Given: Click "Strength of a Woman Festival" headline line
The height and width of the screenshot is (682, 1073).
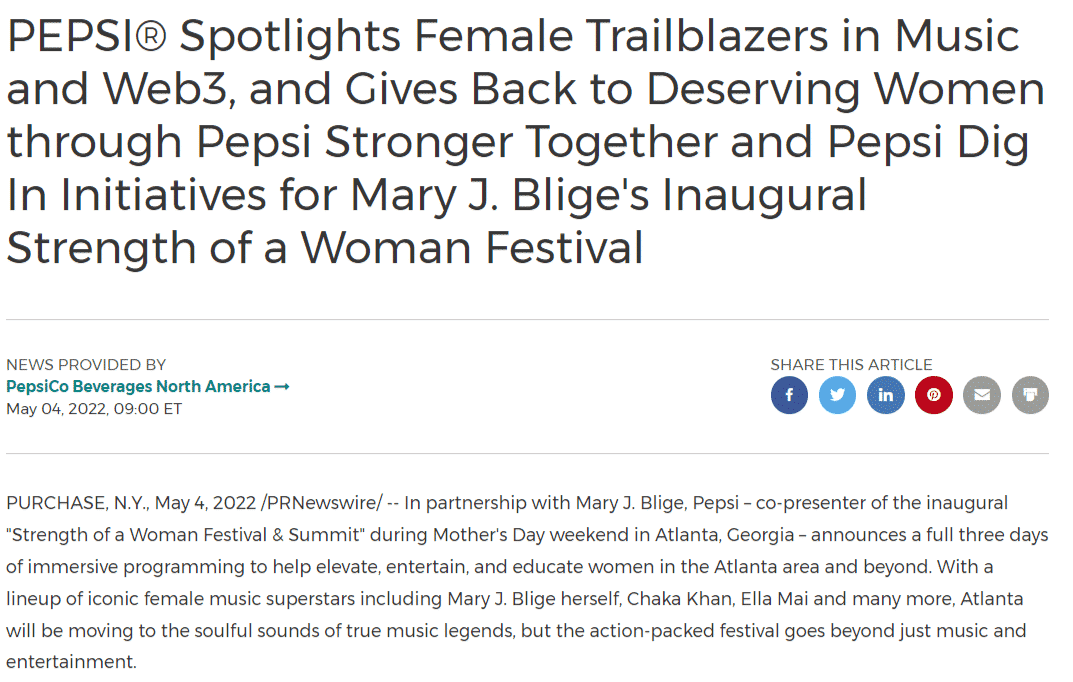Looking at the screenshot, I should [325, 248].
